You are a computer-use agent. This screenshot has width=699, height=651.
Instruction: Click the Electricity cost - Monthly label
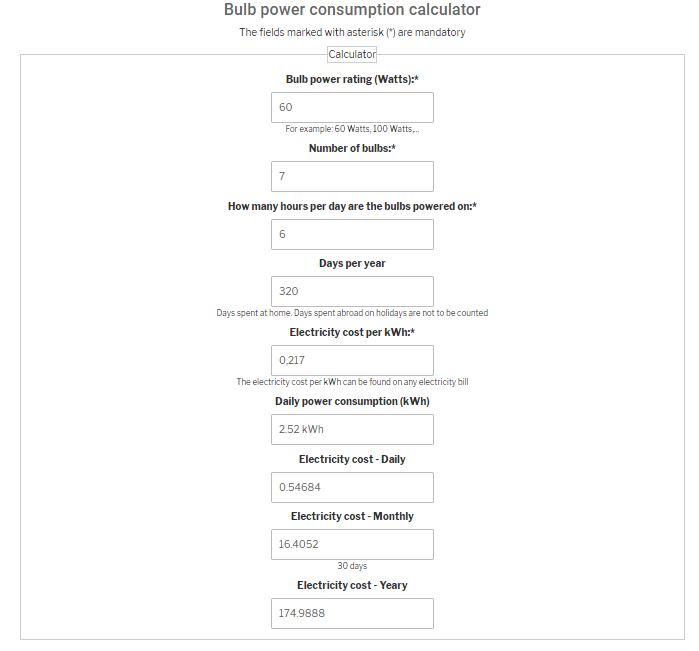point(352,516)
